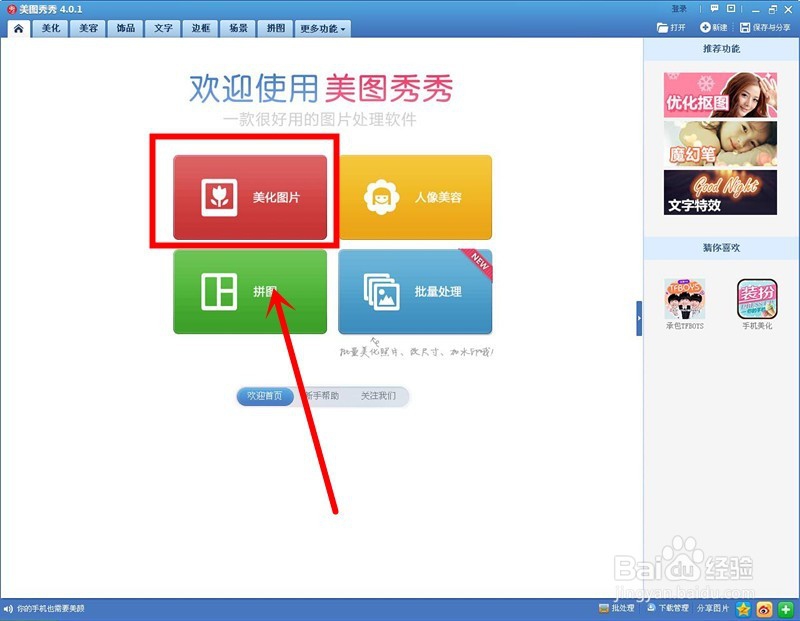Click the 登录 link in title bar
The height and width of the screenshot is (621, 800).
coord(679,9)
